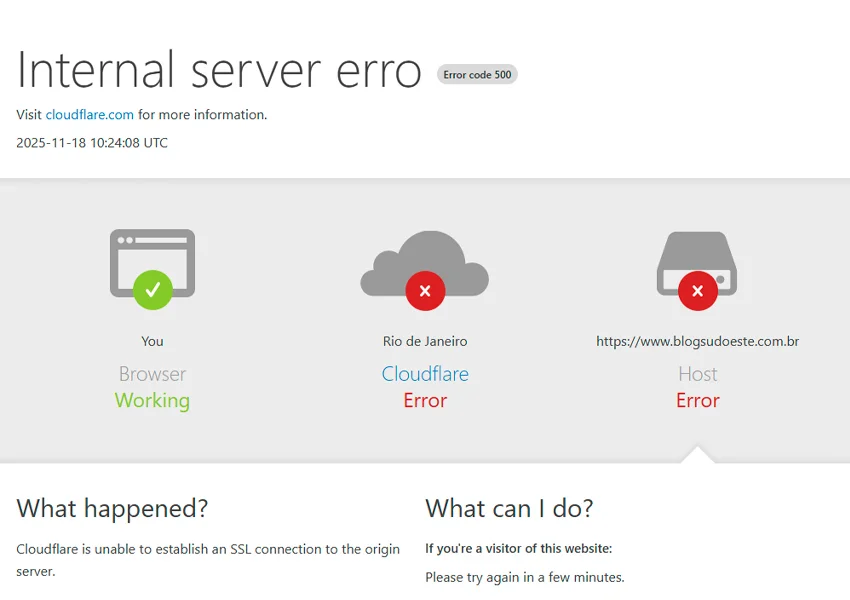Select the Internal server erro heading
Viewport: 850px width, 600px height.
pyautogui.click(x=218, y=70)
